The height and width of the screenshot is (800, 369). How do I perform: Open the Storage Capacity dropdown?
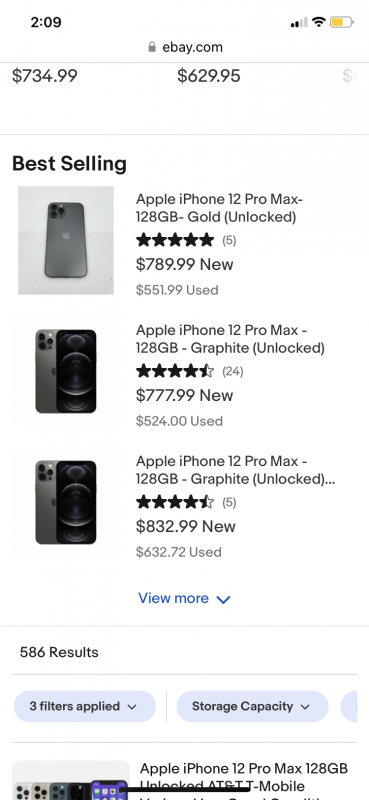[x=252, y=706]
